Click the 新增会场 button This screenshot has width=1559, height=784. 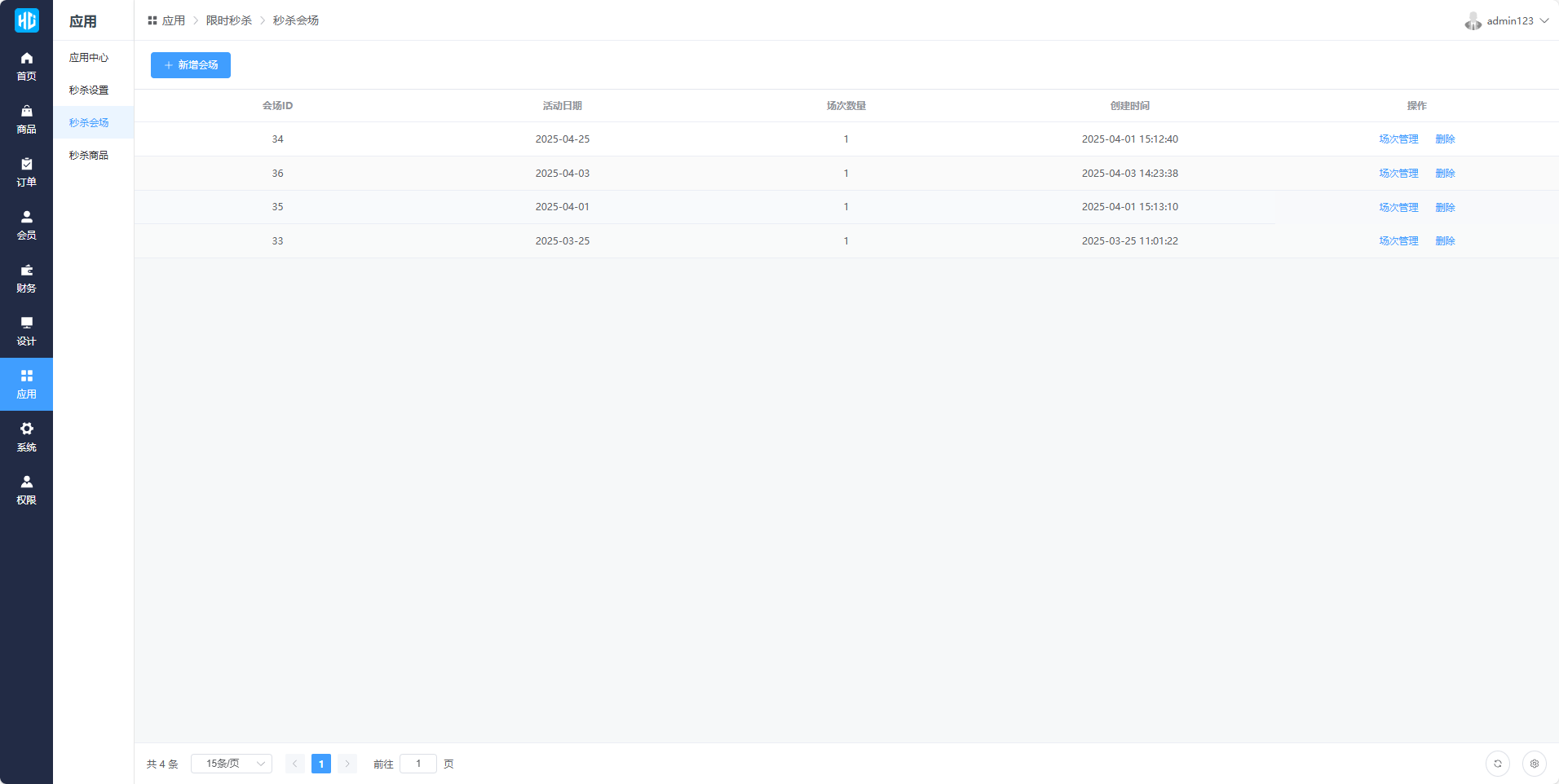pos(191,65)
